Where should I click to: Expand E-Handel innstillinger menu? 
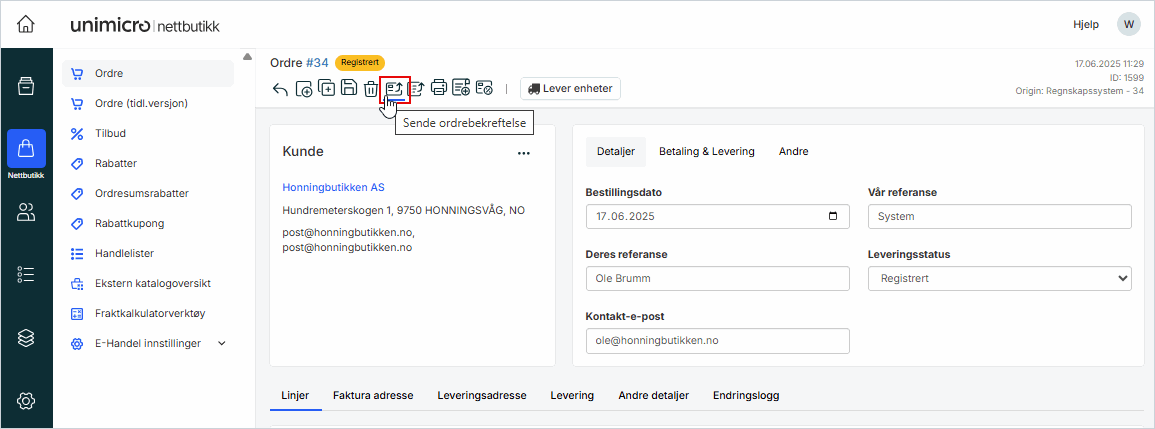pyautogui.click(x=221, y=343)
